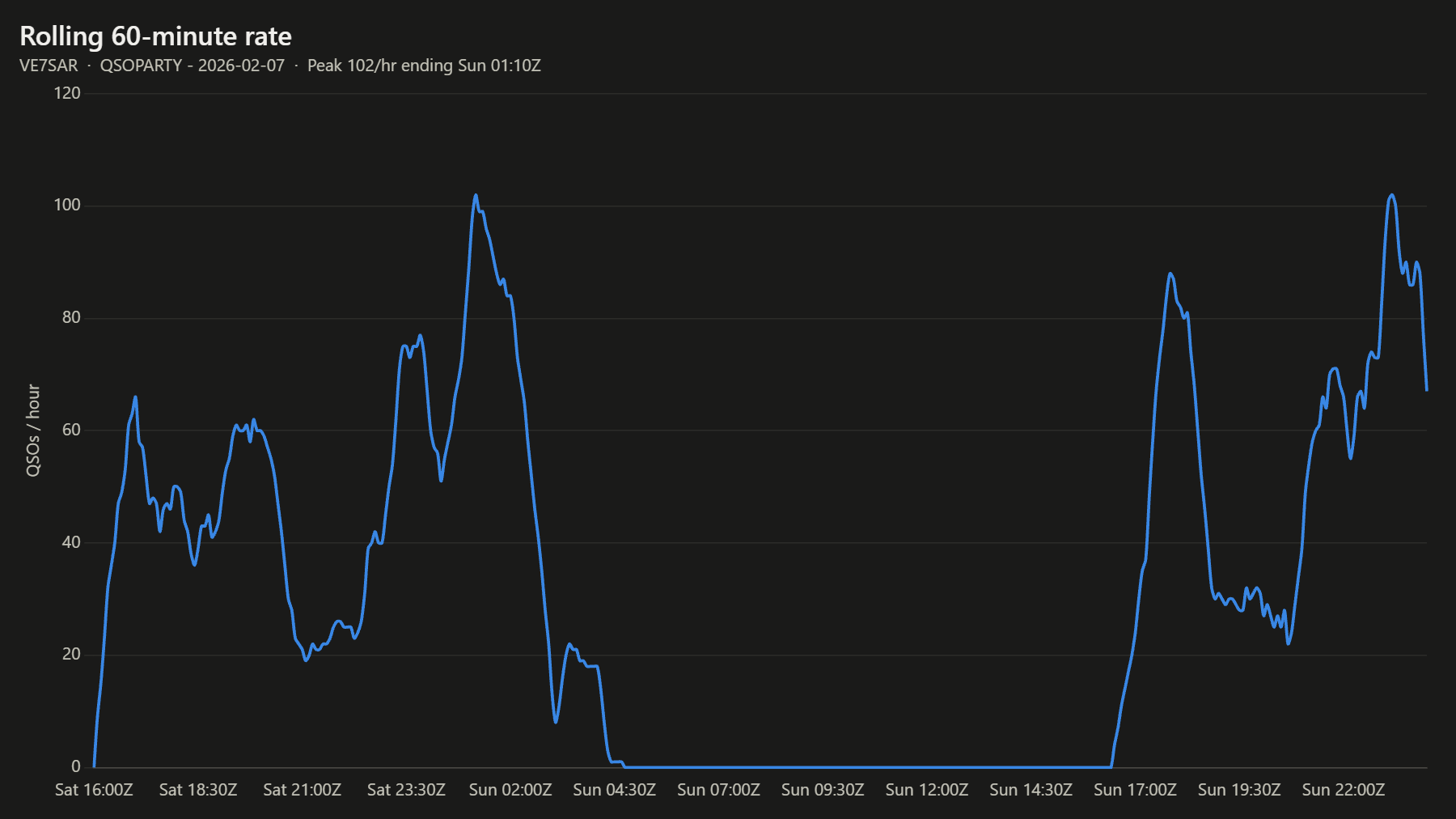Click the 60 y-axis tick label

[71, 430]
